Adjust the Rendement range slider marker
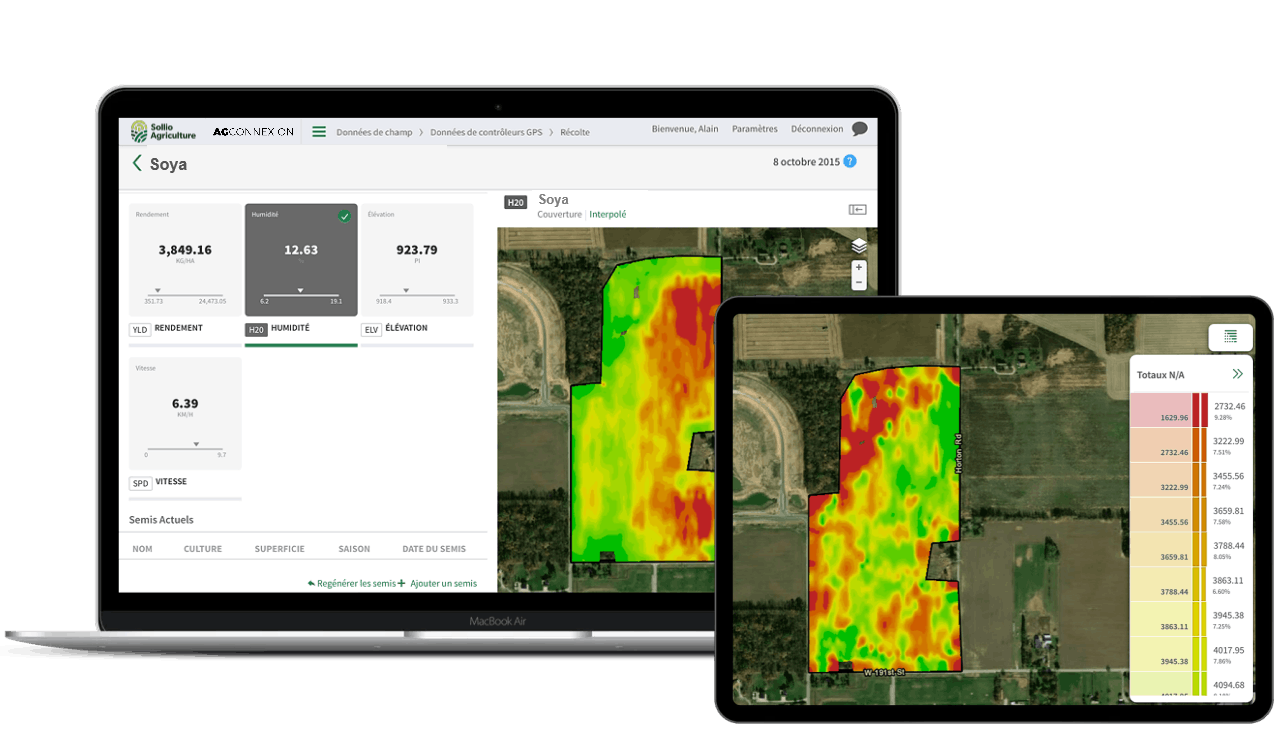This screenshot has width=1280, height=740. 158,291
